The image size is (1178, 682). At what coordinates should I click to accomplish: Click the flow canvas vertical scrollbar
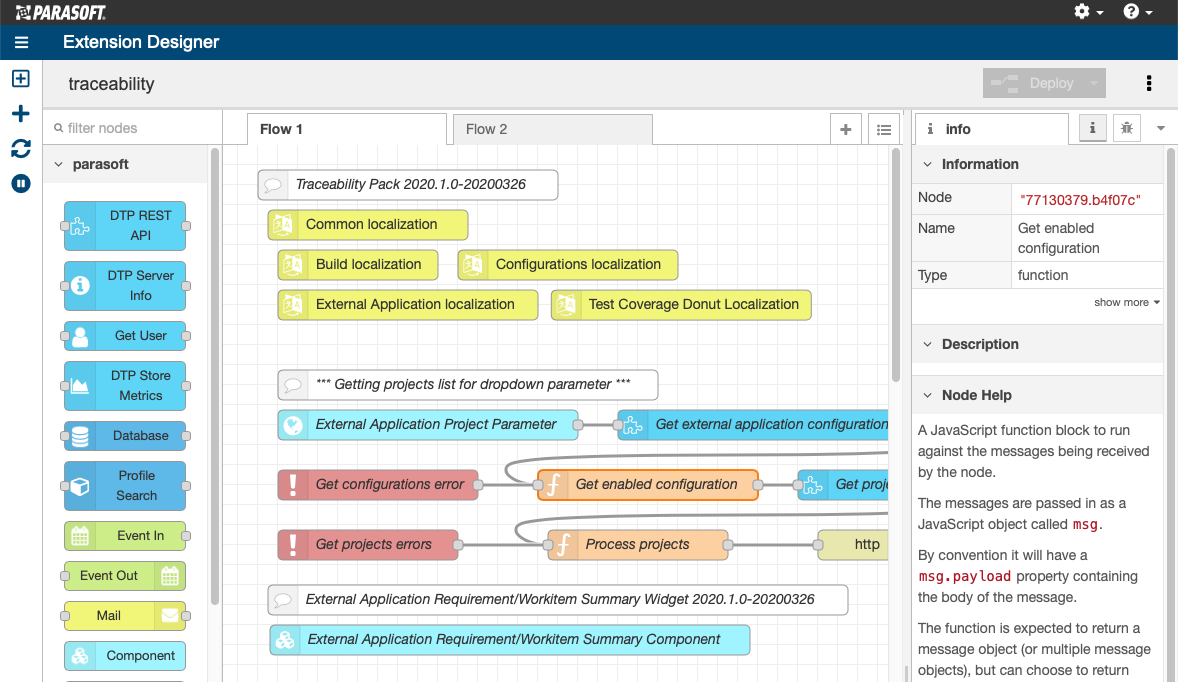(896, 265)
